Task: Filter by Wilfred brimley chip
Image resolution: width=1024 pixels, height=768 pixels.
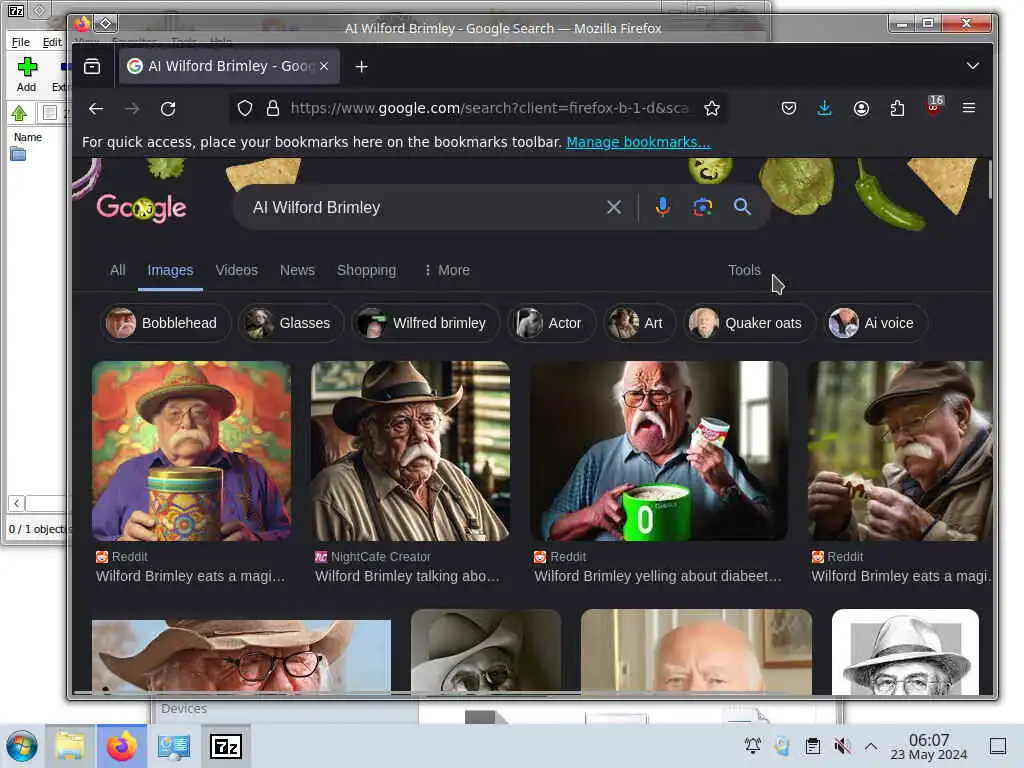Action: (425, 323)
